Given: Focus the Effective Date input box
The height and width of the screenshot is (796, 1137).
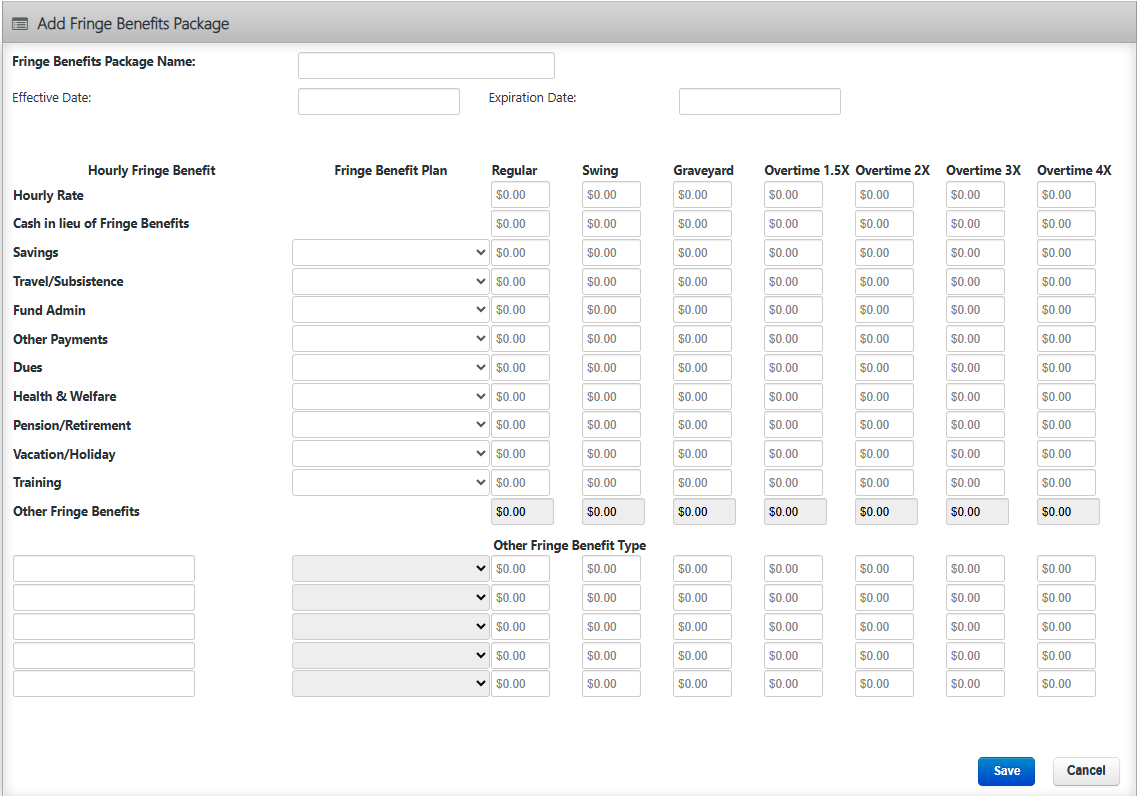Looking at the screenshot, I should coord(378,102).
